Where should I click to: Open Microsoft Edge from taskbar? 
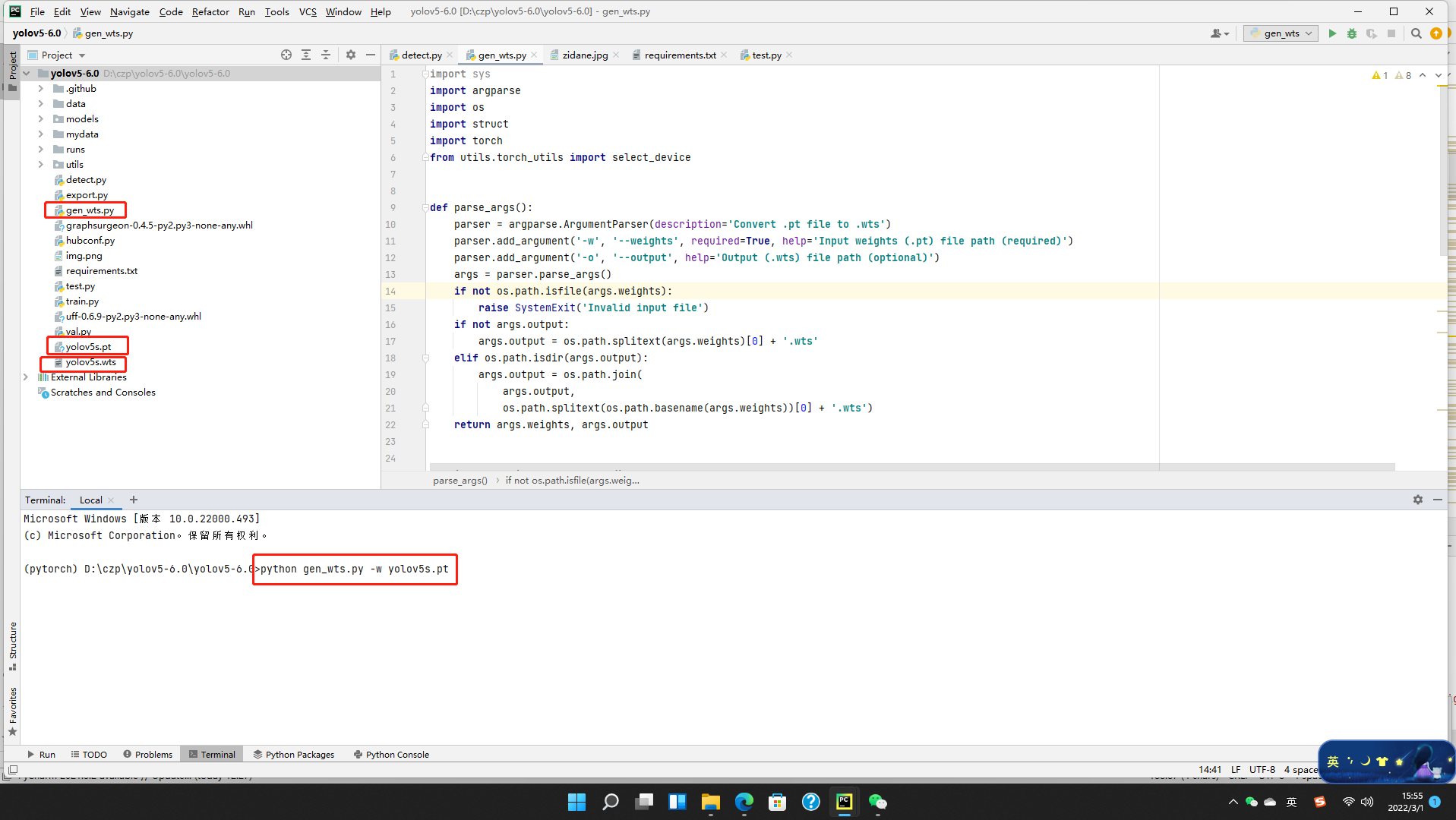[x=744, y=802]
